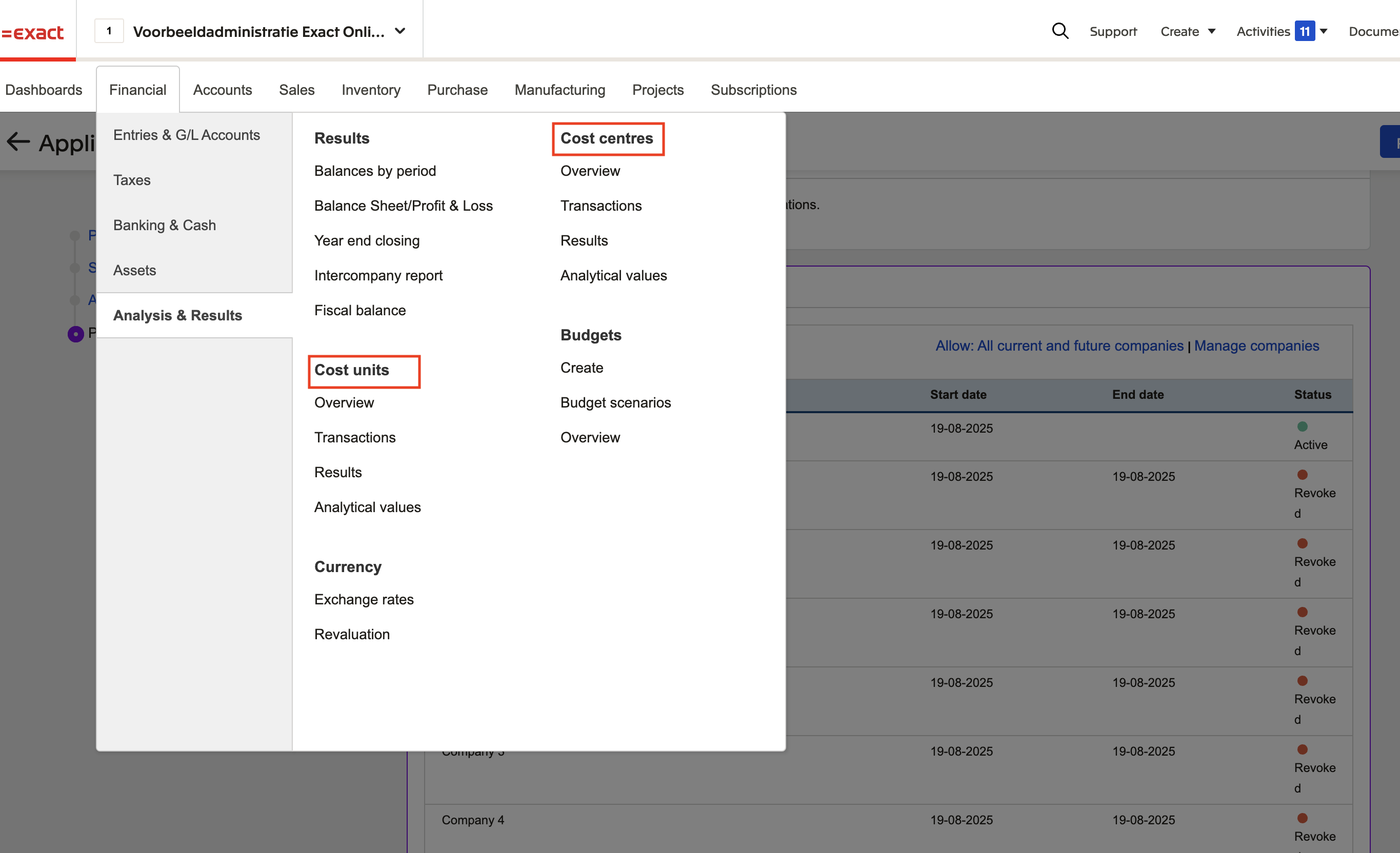
Task: Select Entries & G/L Accounts section
Action: tap(186, 135)
